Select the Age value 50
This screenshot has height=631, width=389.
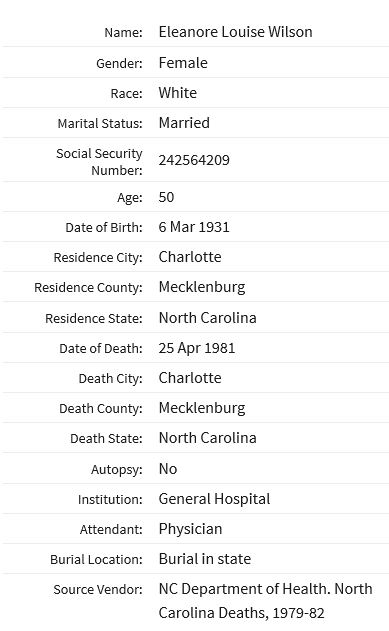[167, 197]
